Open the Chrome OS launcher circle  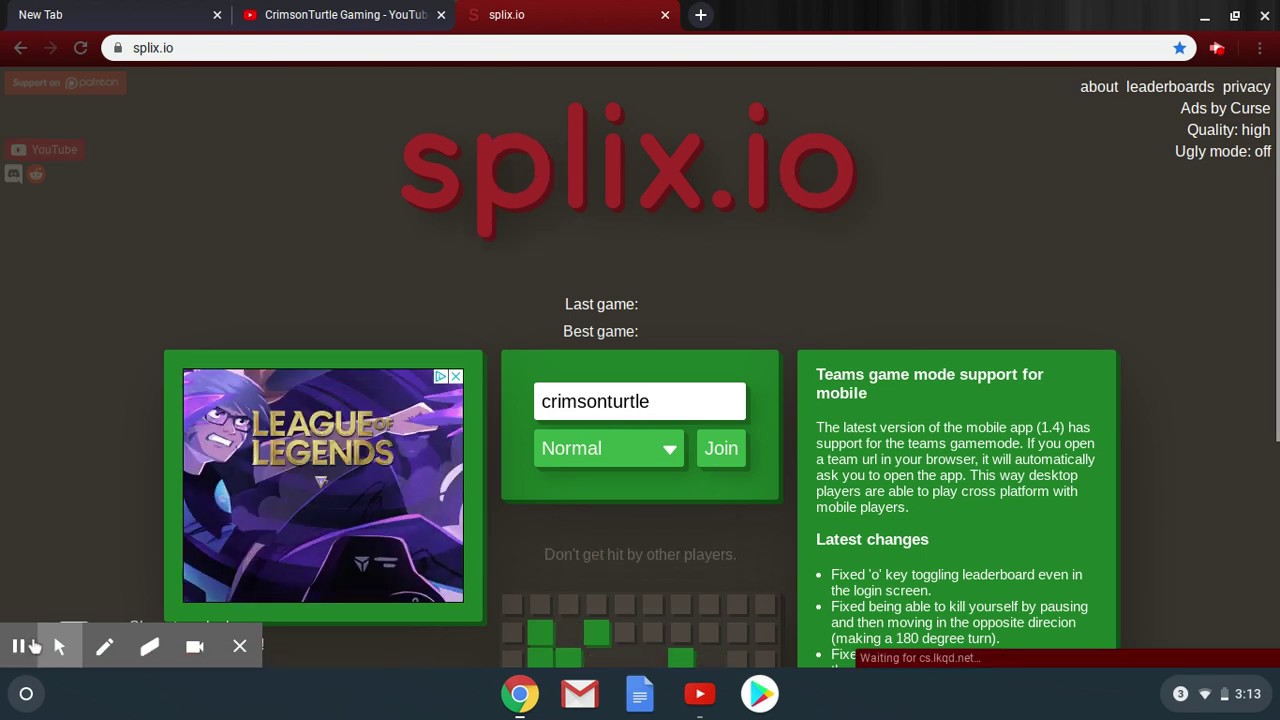pyautogui.click(x=26, y=694)
